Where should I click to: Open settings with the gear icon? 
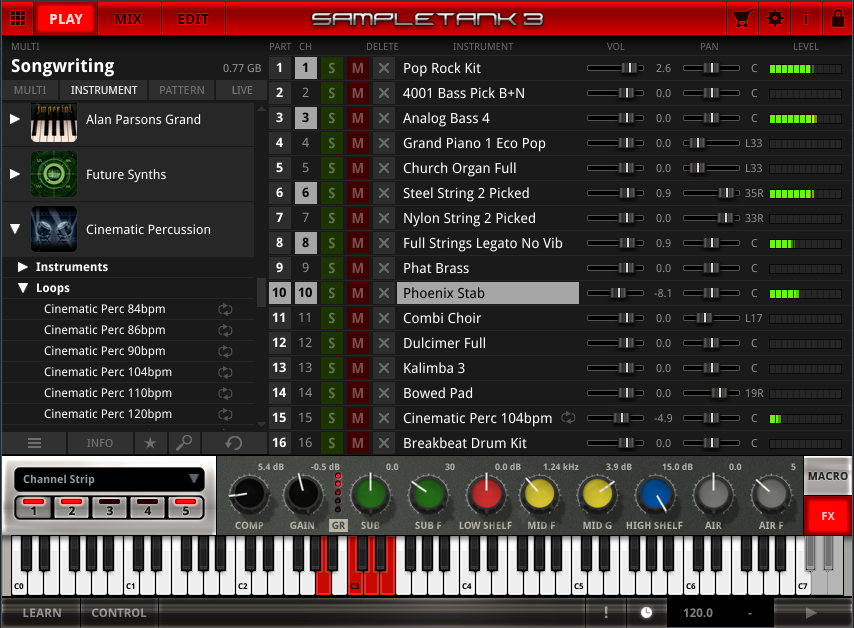click(774, 19)
